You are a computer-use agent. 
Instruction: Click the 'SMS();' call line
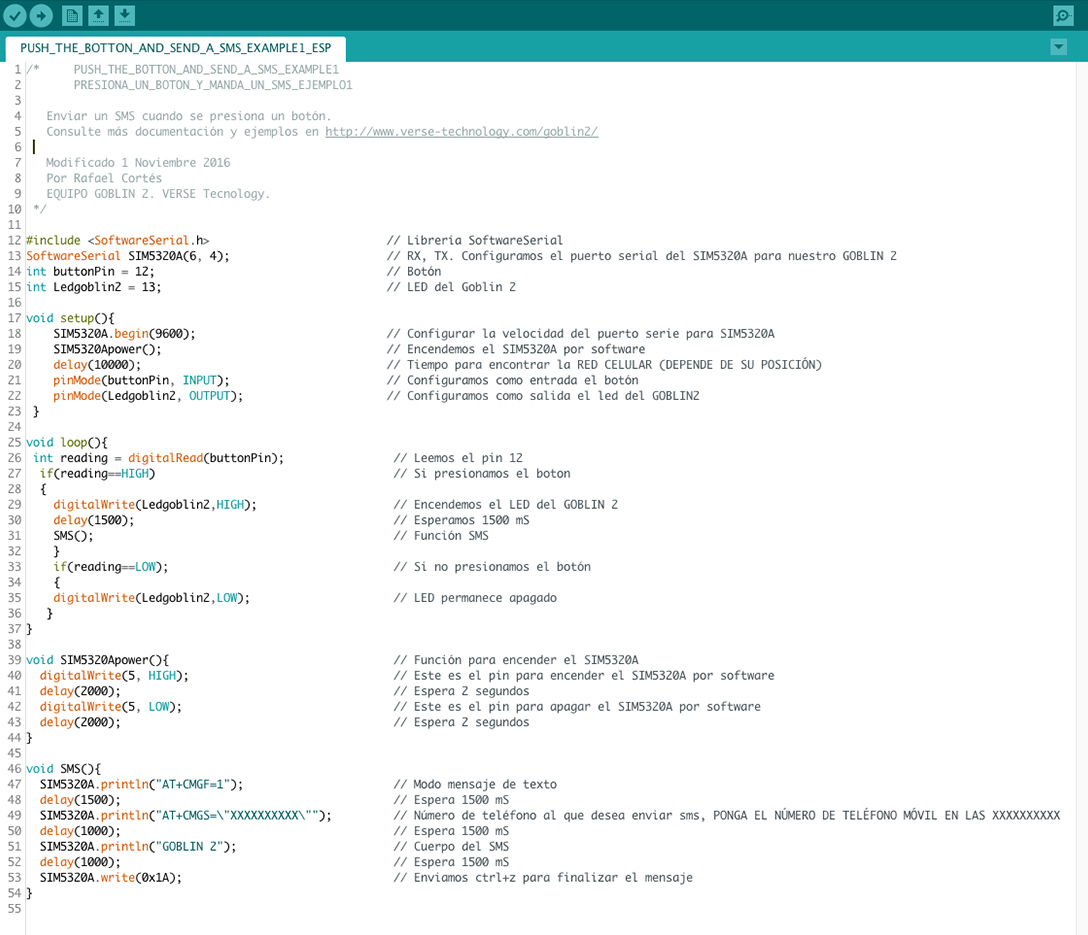[x=73, y=535]
